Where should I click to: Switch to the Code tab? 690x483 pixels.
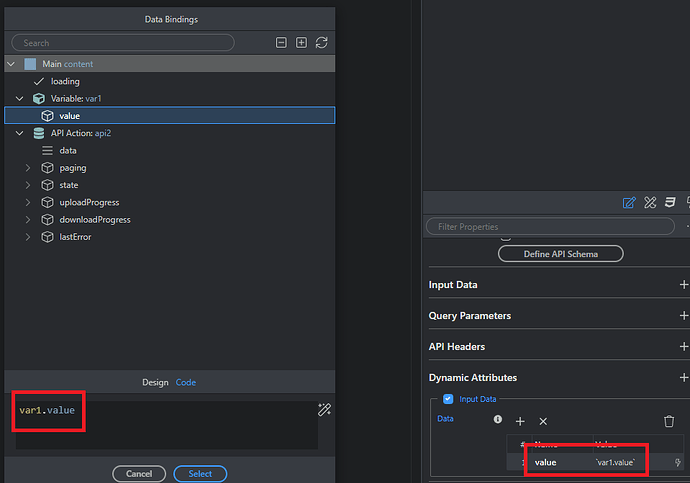pyautogui.click(x=186, y=382)
